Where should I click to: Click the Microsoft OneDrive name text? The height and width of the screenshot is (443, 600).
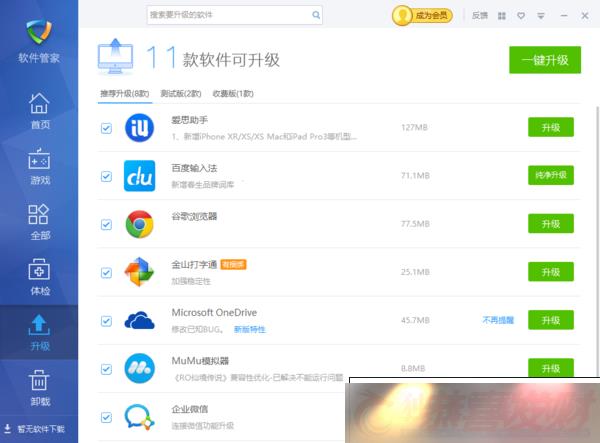pos(214,313)
